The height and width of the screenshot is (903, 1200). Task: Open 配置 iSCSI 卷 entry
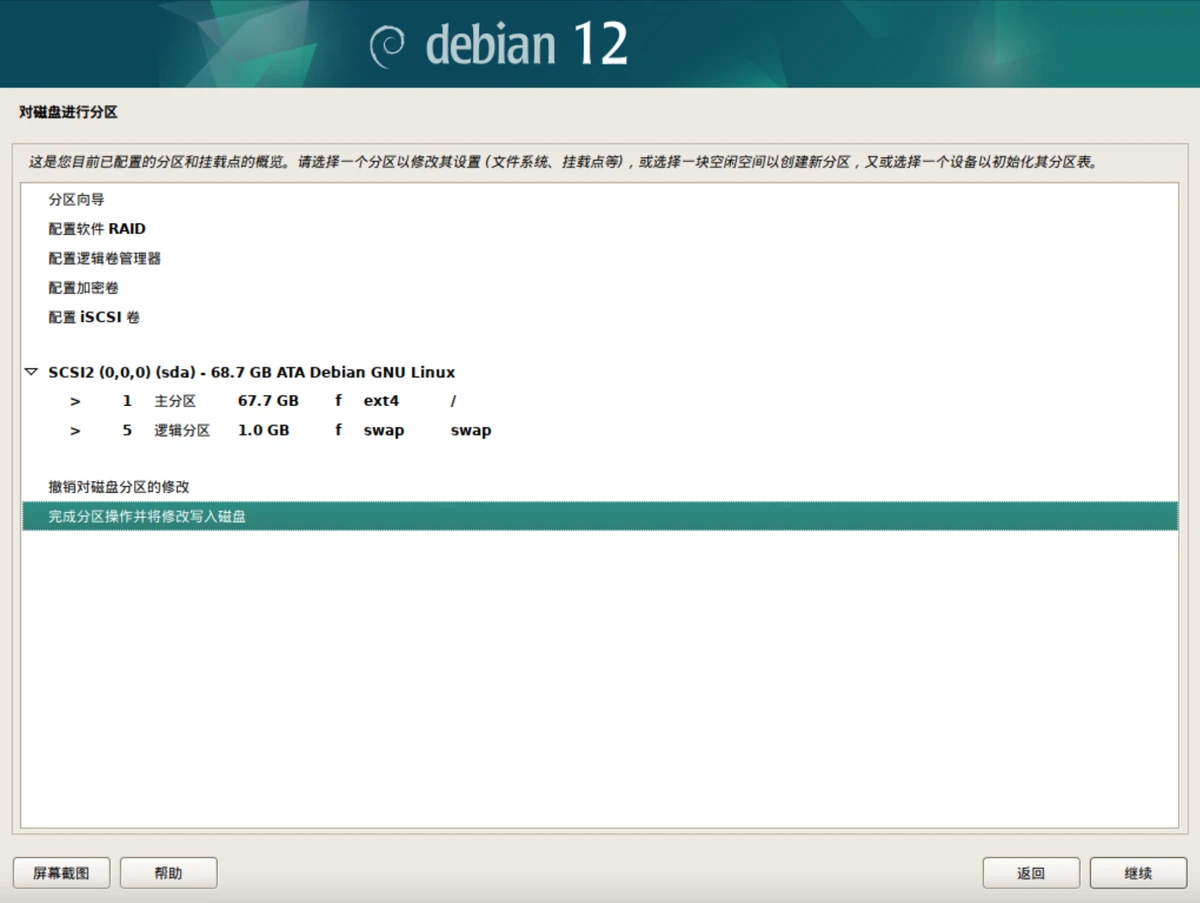pos(94,318)
